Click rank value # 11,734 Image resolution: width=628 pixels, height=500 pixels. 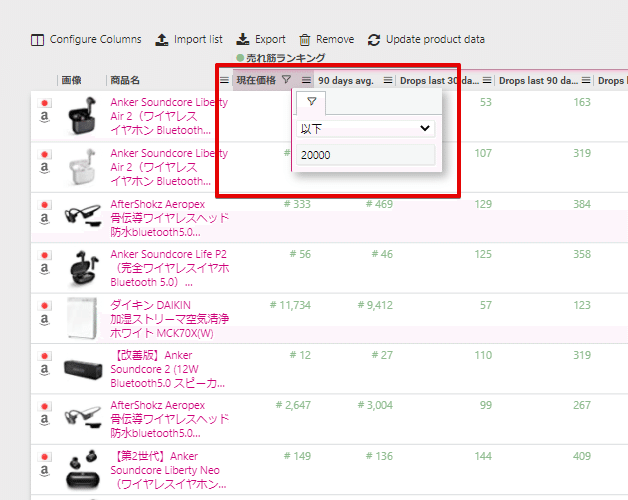coord(290,305)
